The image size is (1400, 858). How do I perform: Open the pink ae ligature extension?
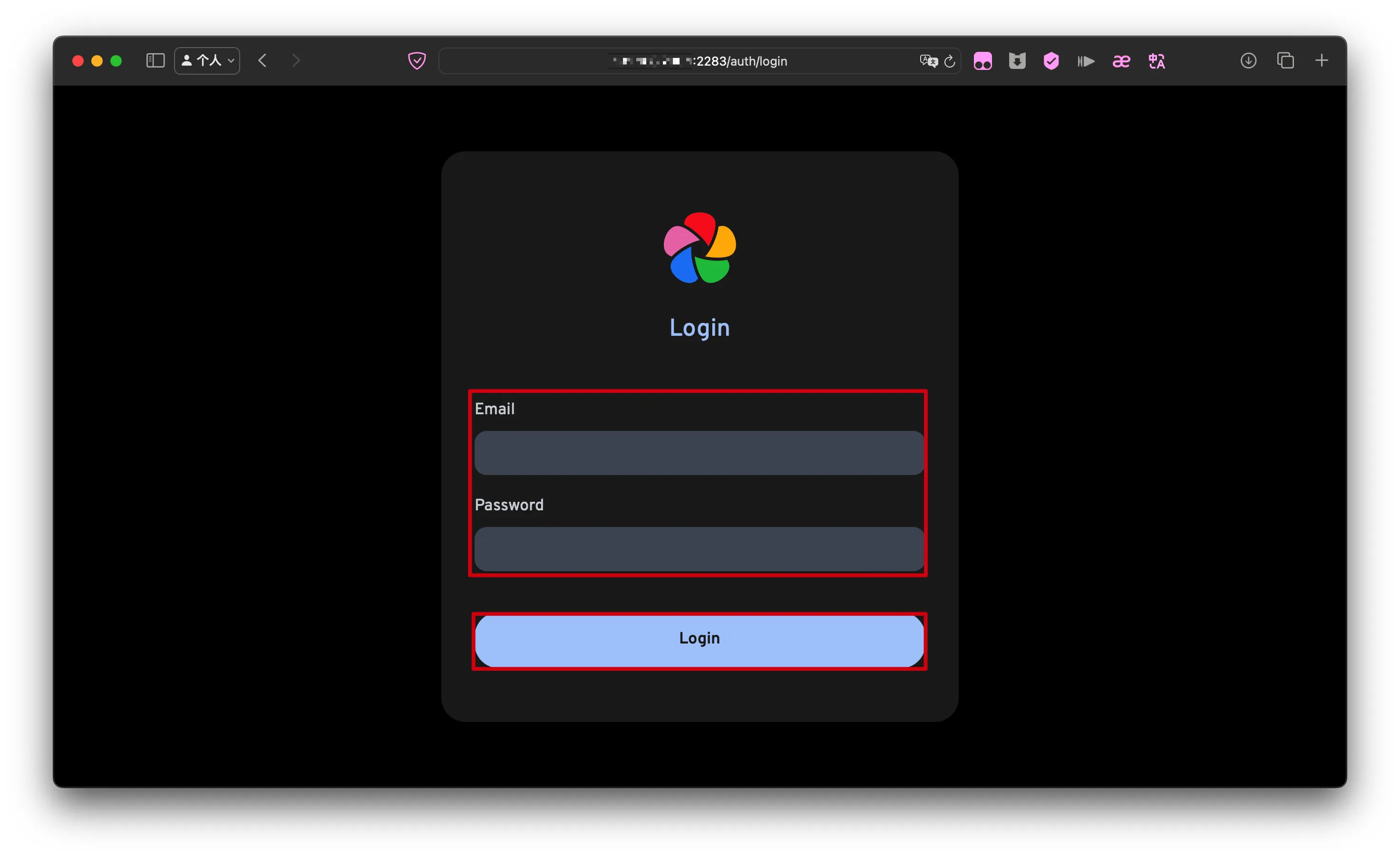click(1121, 61)
